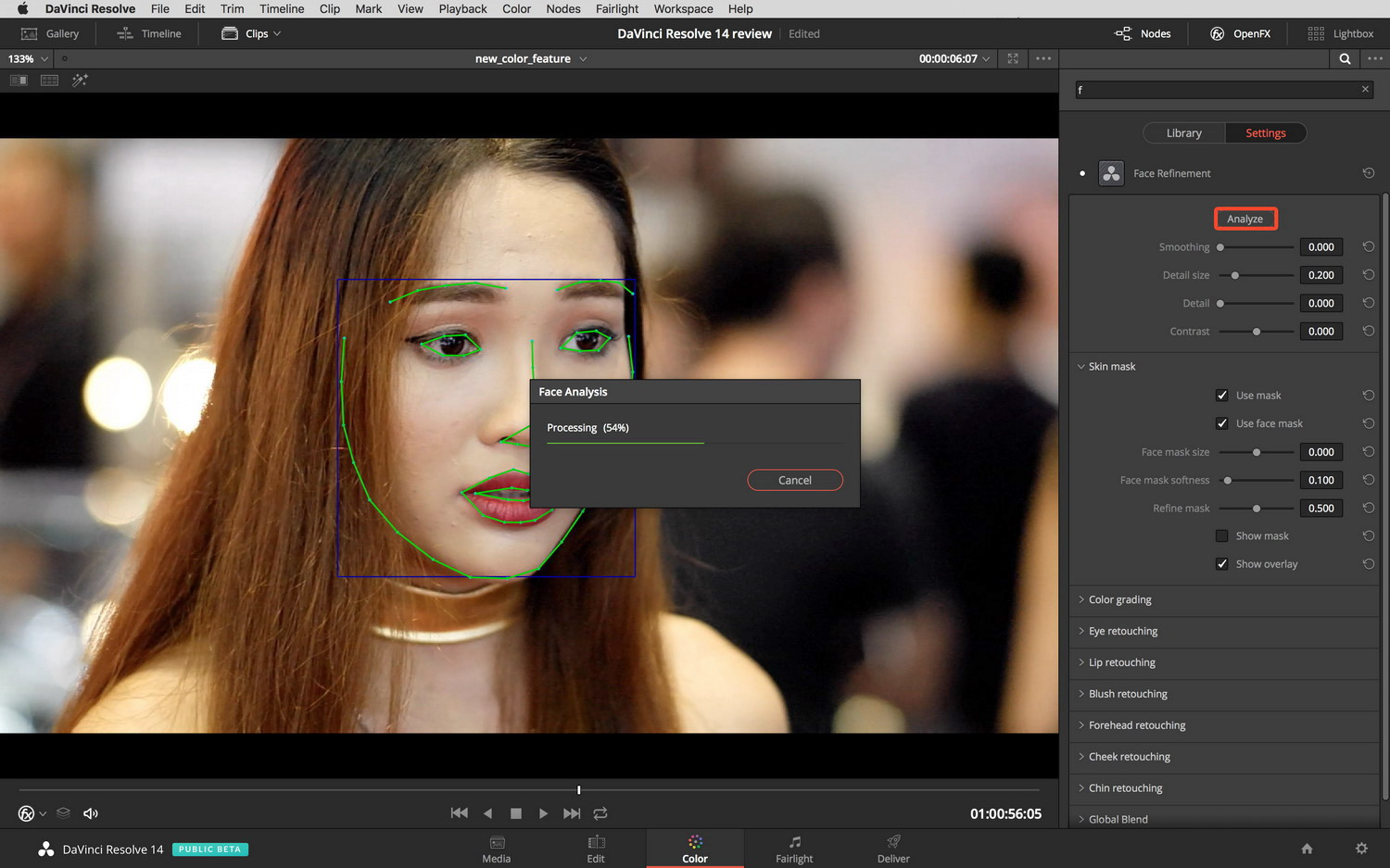The width and height of the screenshot is (1390, 868).
Task: Open the 133% zoom dropdown
Action: coord(28,58)
